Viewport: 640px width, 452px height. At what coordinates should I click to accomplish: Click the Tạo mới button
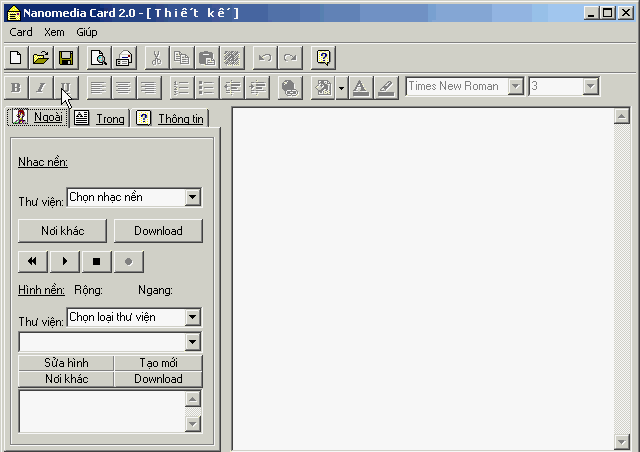pyautogui.click(x=158, y=363)
